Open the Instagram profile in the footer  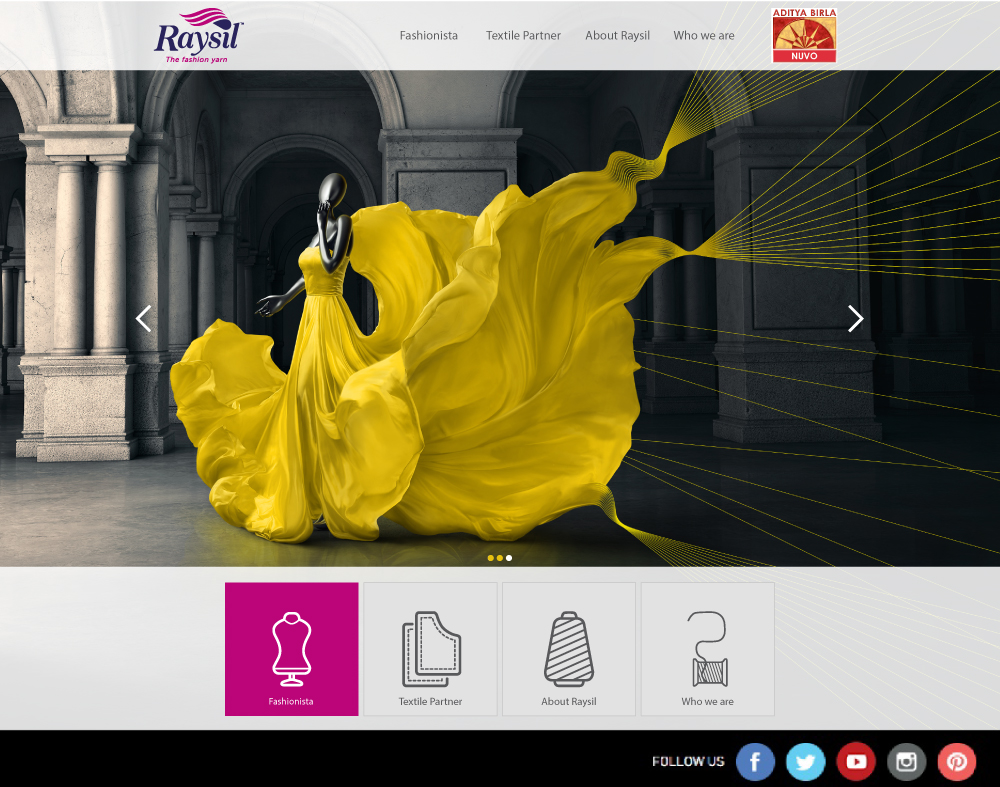[x=906, y=761]
